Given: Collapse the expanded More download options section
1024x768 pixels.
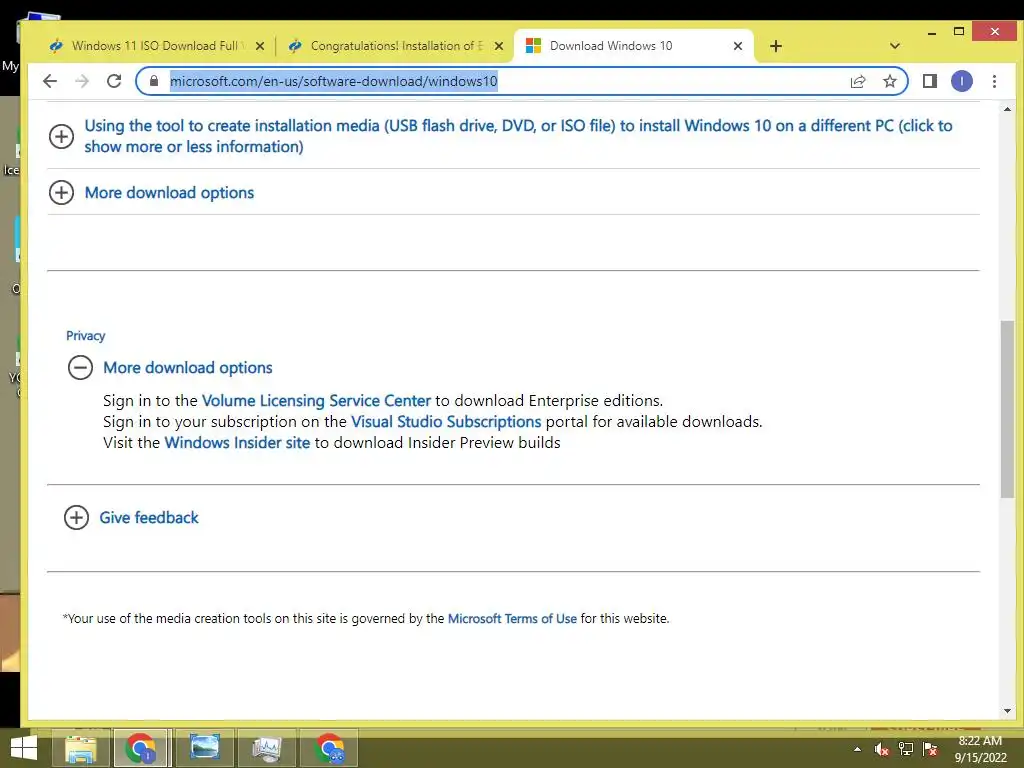Looking at the screenshot, I should [80, 367].
